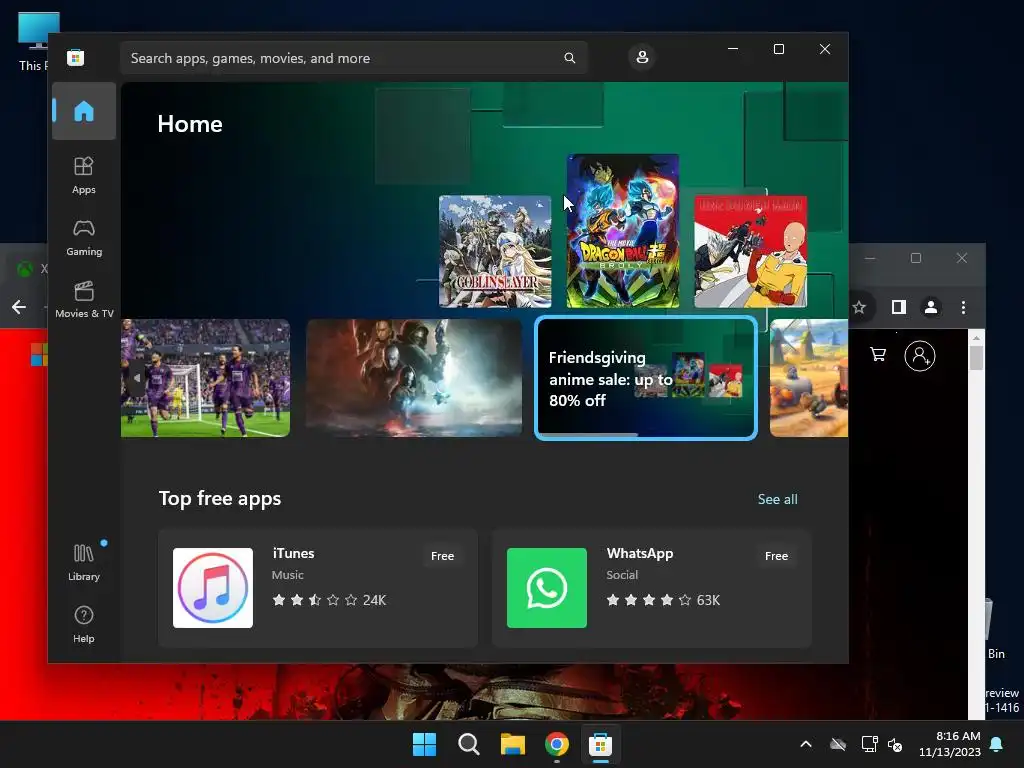This screenshot has height=768, width=1024.
Task: Open the notification bell in taskbar
Action: tap(997, 744)
